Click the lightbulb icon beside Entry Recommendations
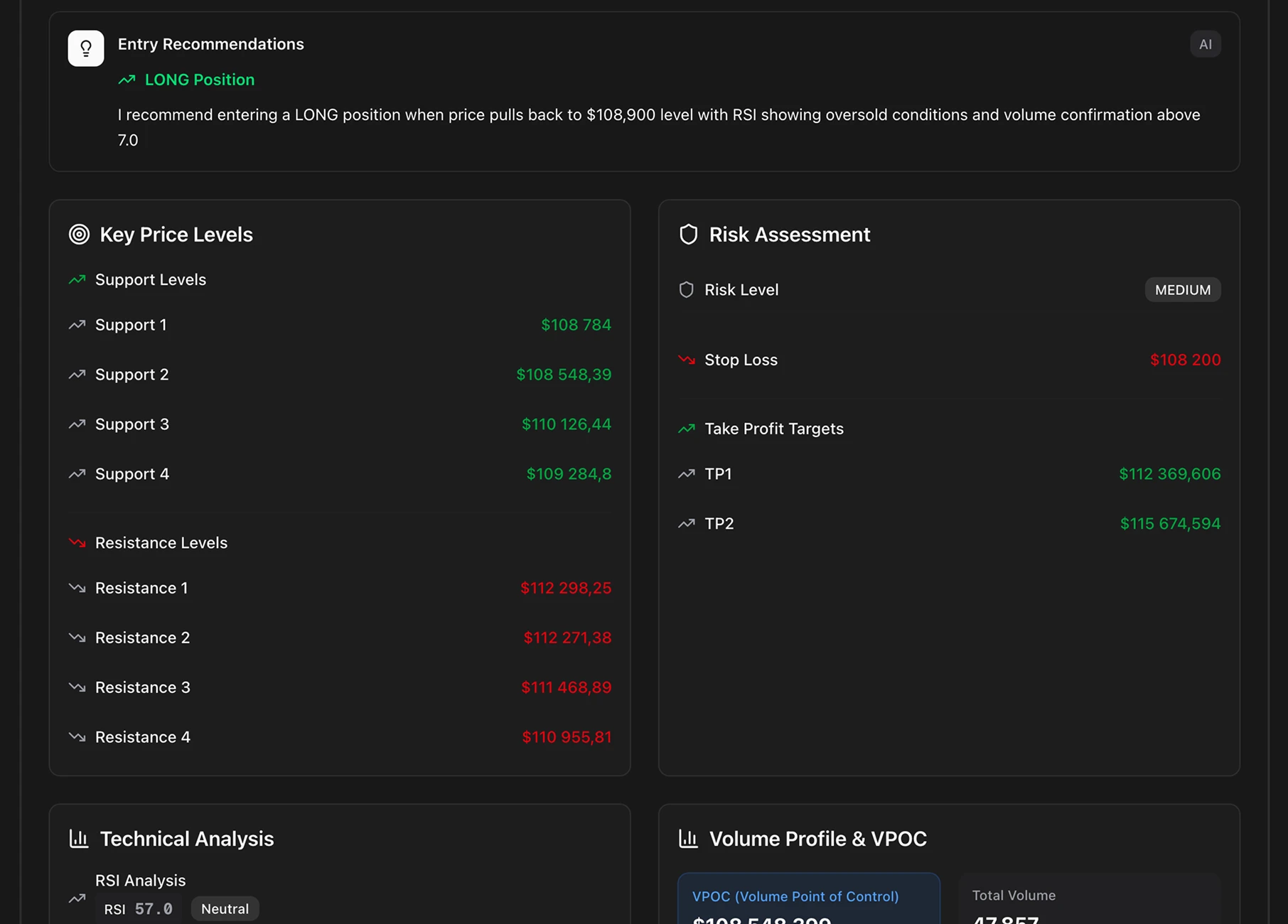Viewport: 1288px width, 924px height. coord(86,48)
